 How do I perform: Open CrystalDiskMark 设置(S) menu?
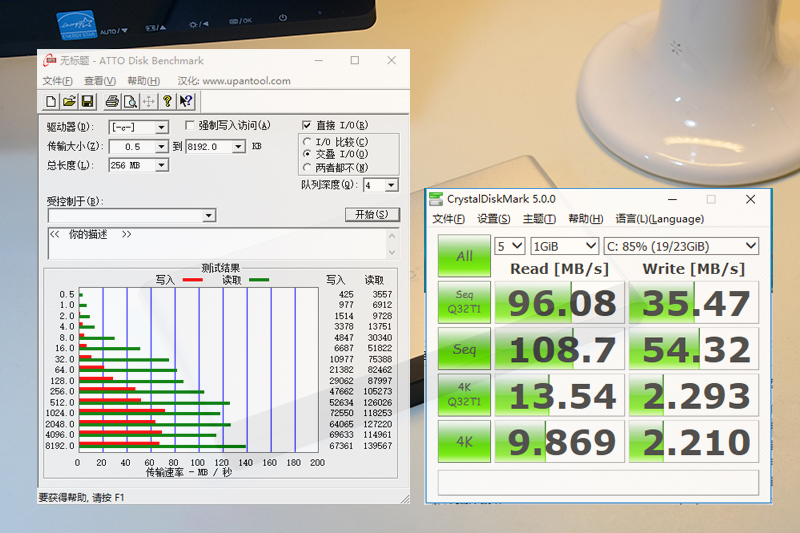(493, 219)
